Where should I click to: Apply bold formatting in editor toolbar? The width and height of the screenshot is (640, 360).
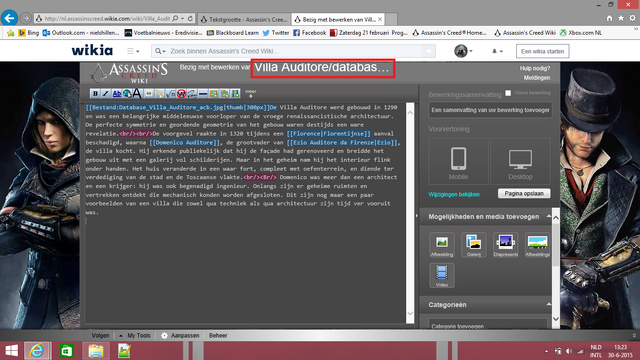pos(95,93)
